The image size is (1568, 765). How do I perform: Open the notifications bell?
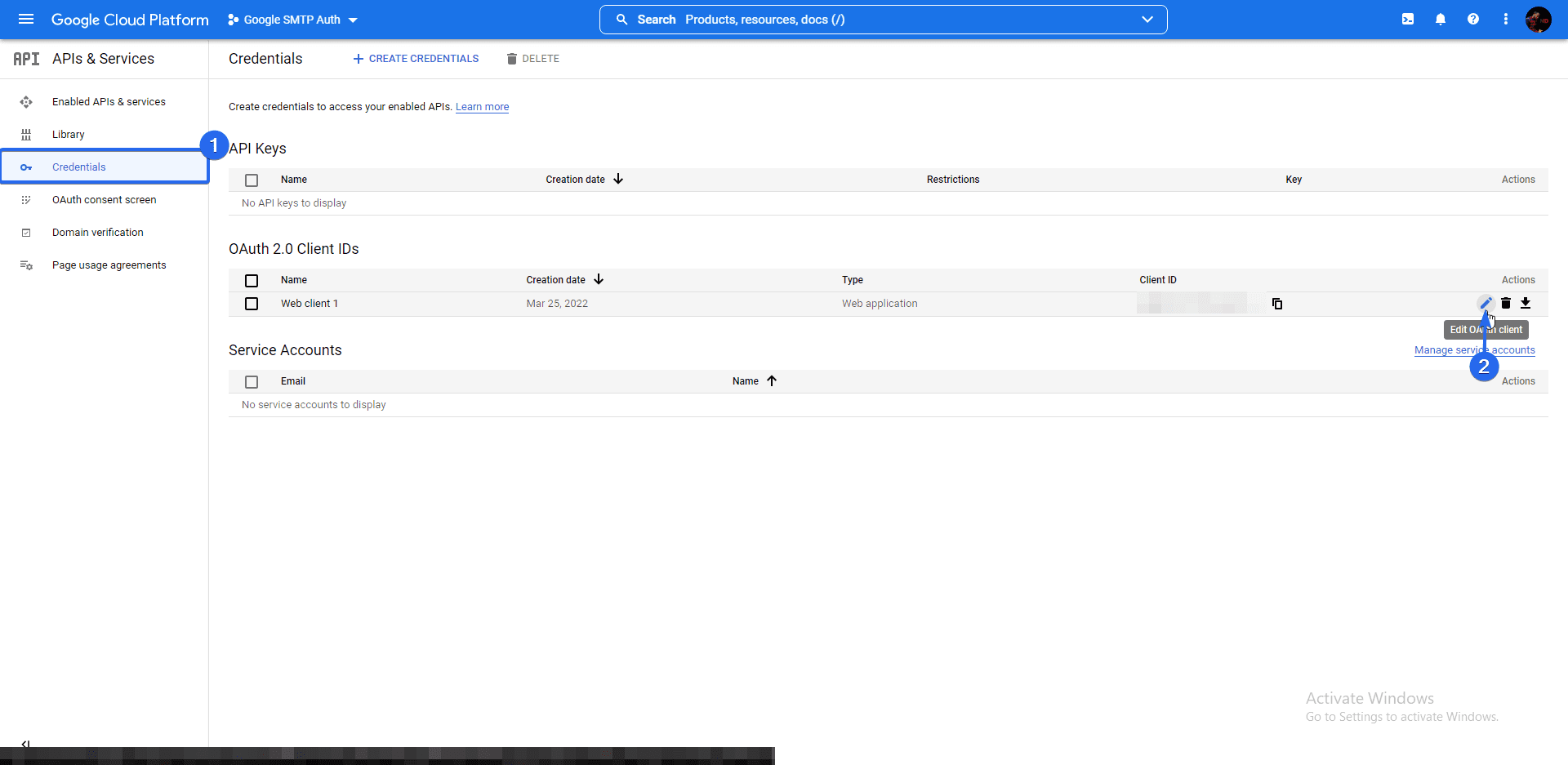tap(1441, 19)
